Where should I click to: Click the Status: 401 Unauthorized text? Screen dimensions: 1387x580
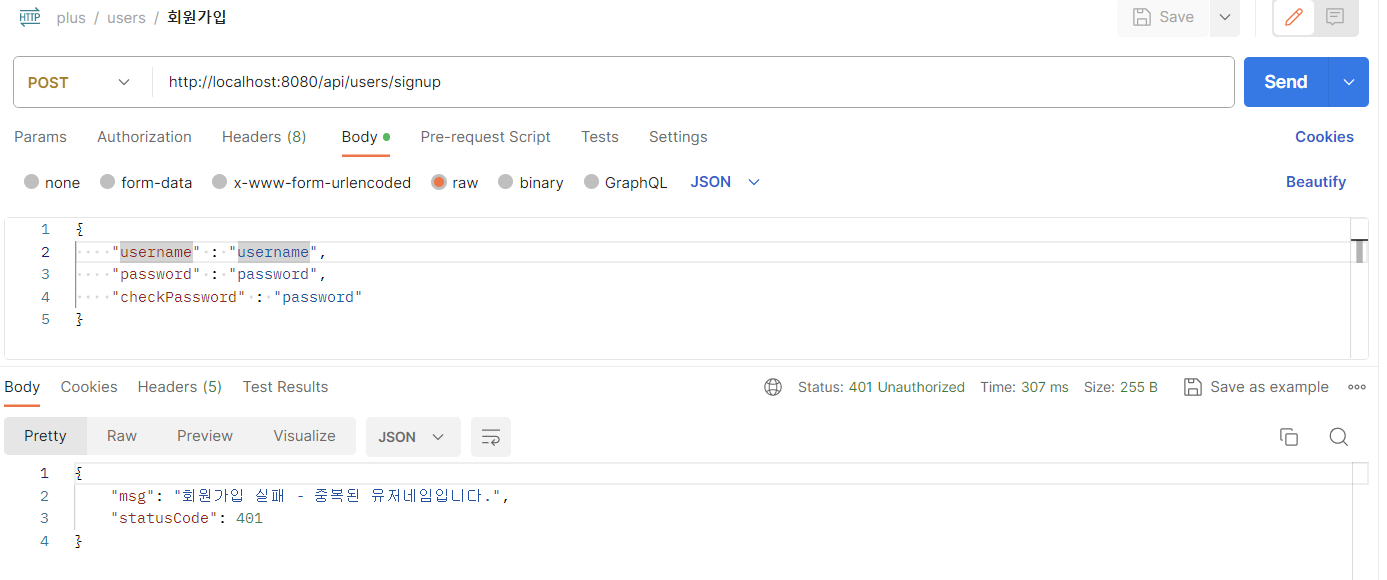point(881,387)
